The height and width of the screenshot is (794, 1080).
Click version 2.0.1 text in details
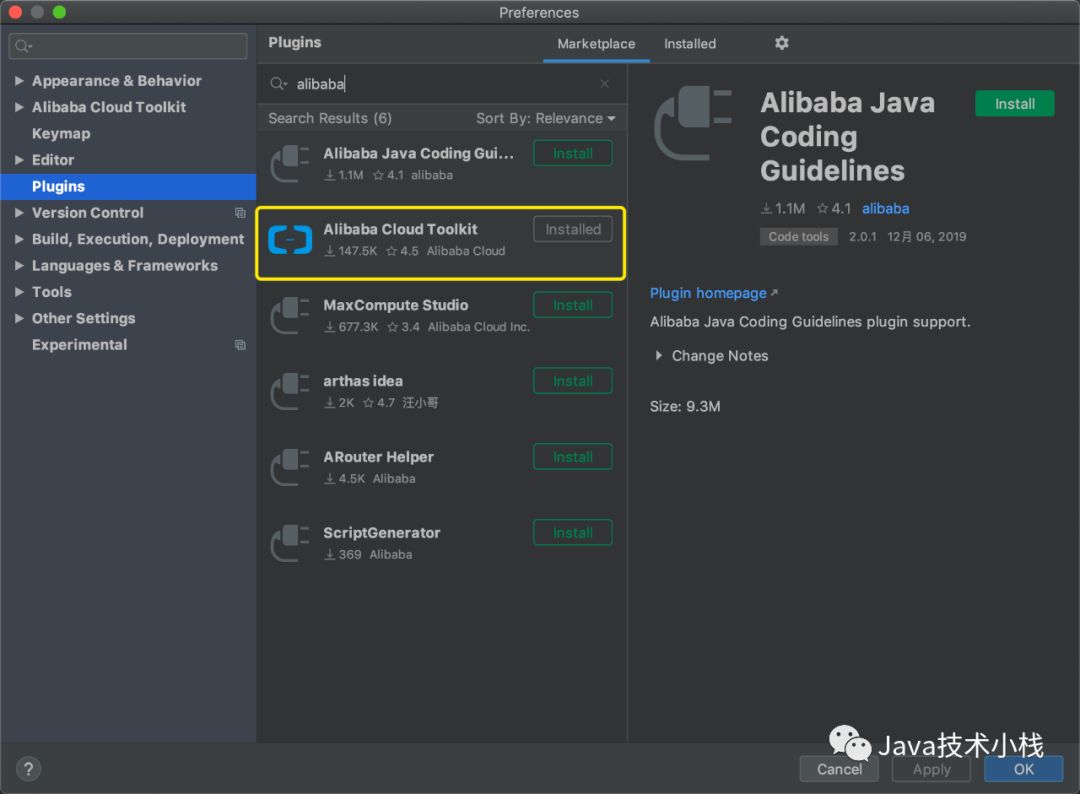(x=862, y=237)
